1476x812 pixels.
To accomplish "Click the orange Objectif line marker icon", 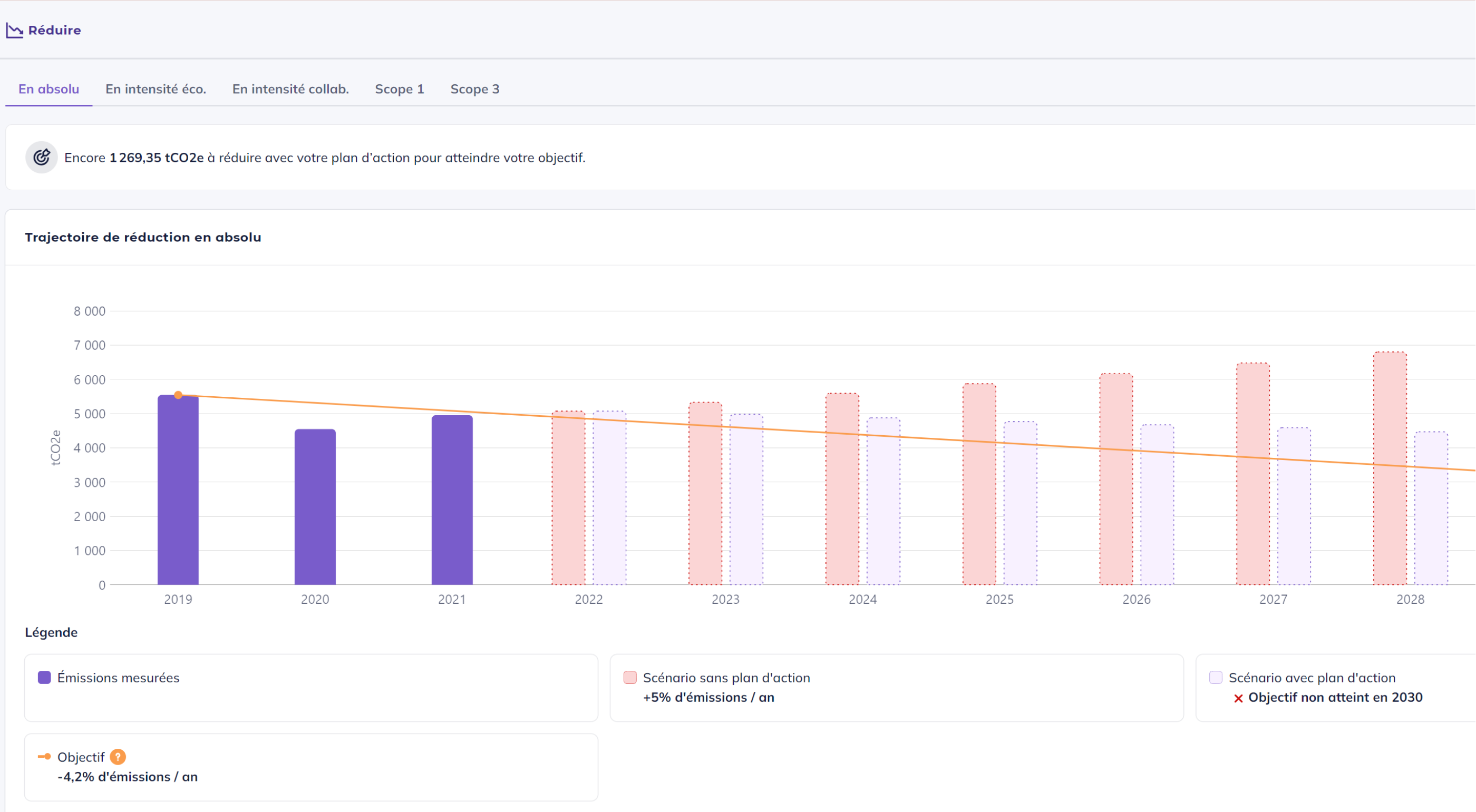I will pyautogui.click(x=44, y=757).
